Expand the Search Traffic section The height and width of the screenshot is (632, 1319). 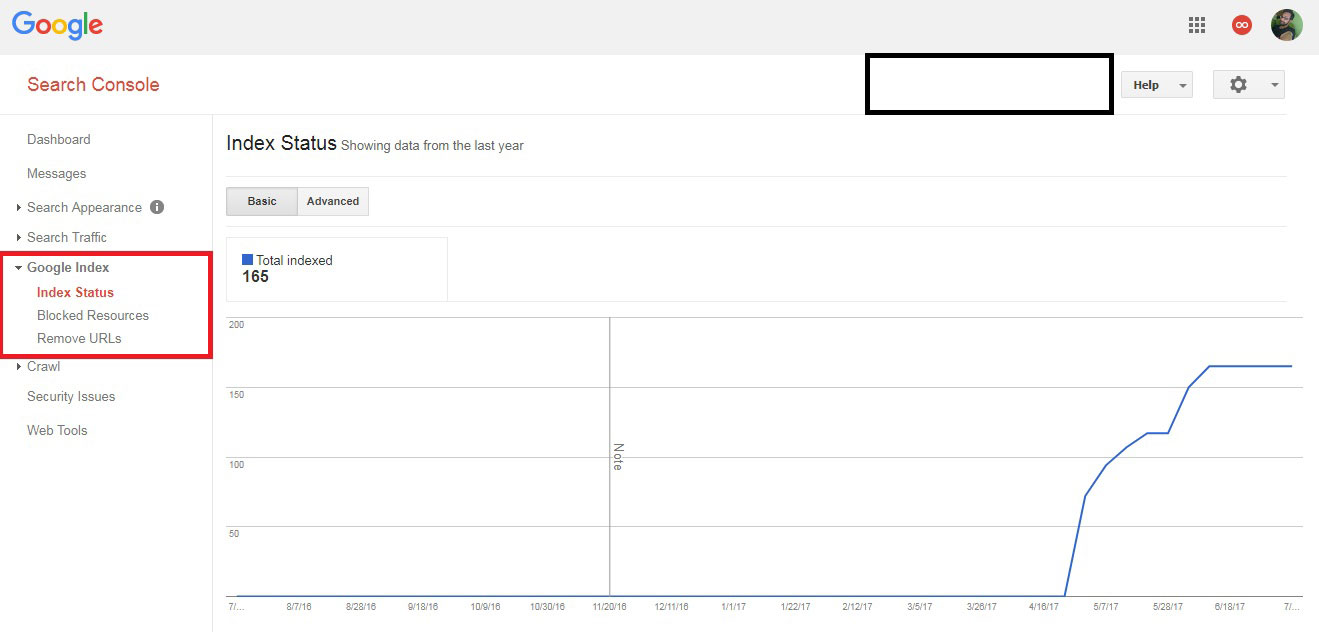pyautogui.click(x=66, y=237)
